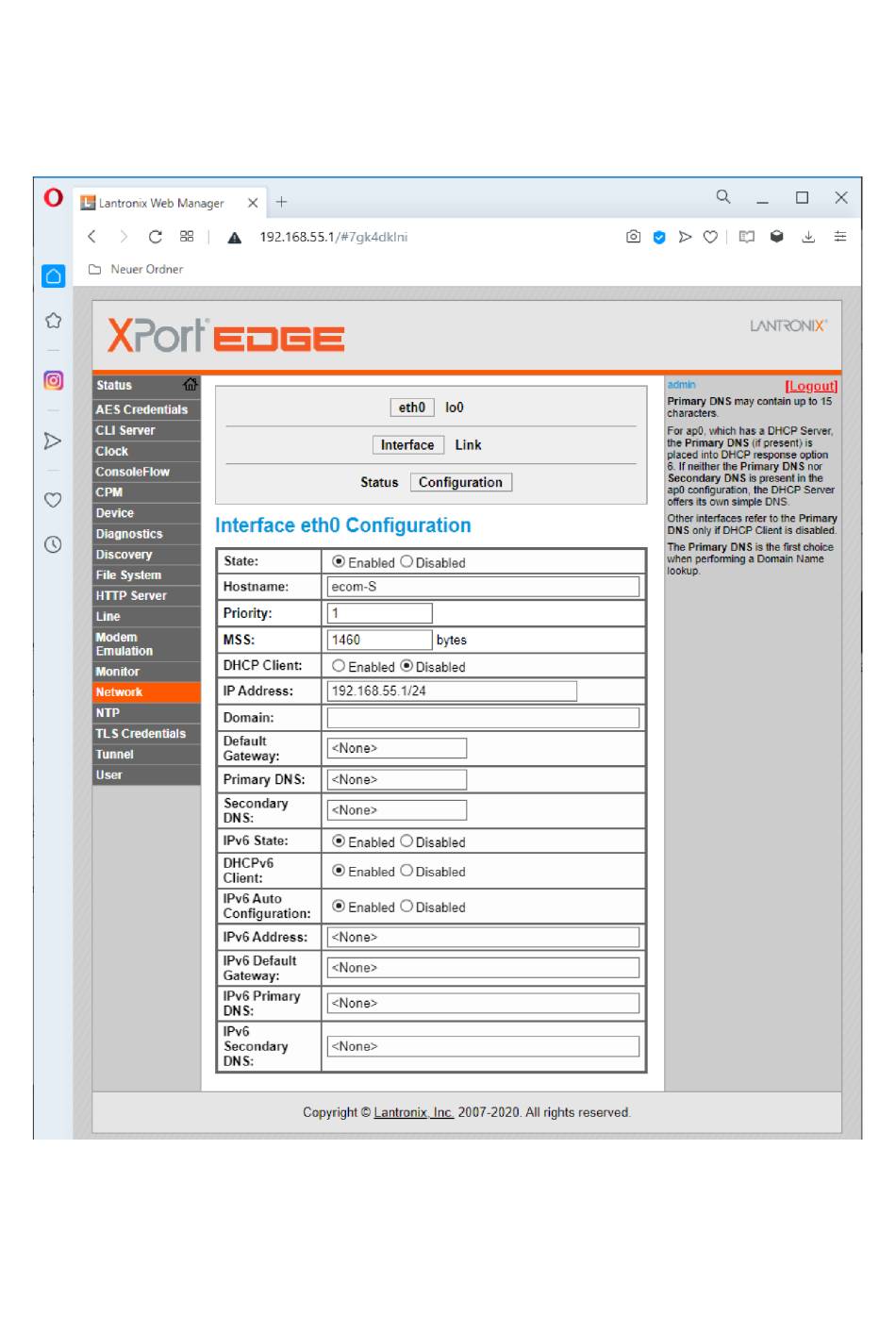Open the interface Status view
The width and height of the screenshot is (896, 1332).
point(379,482)
